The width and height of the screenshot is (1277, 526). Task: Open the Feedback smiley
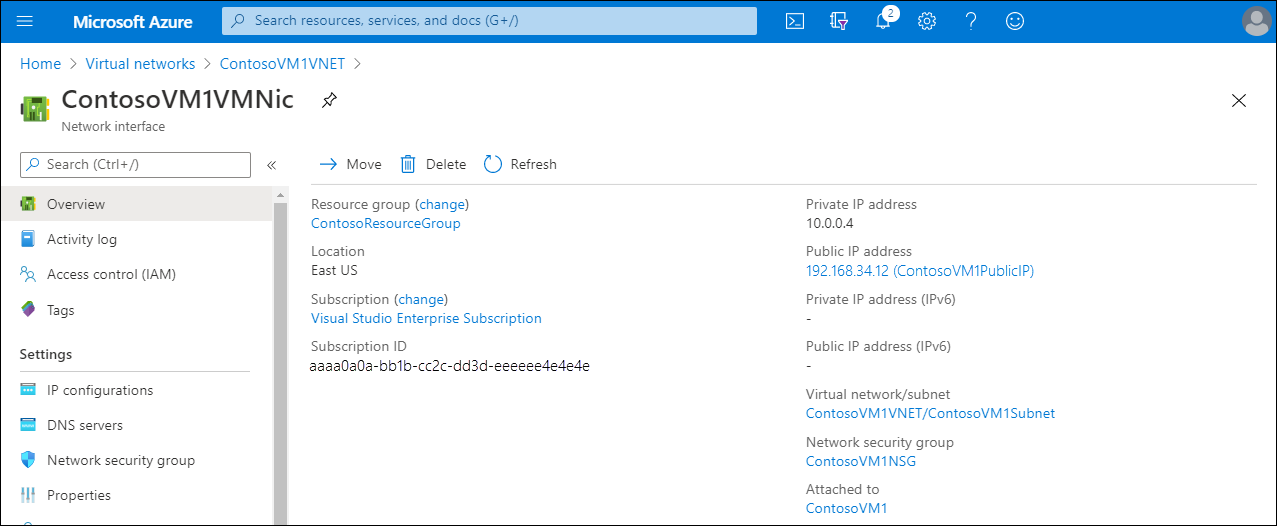click(x=1015, y=21)
